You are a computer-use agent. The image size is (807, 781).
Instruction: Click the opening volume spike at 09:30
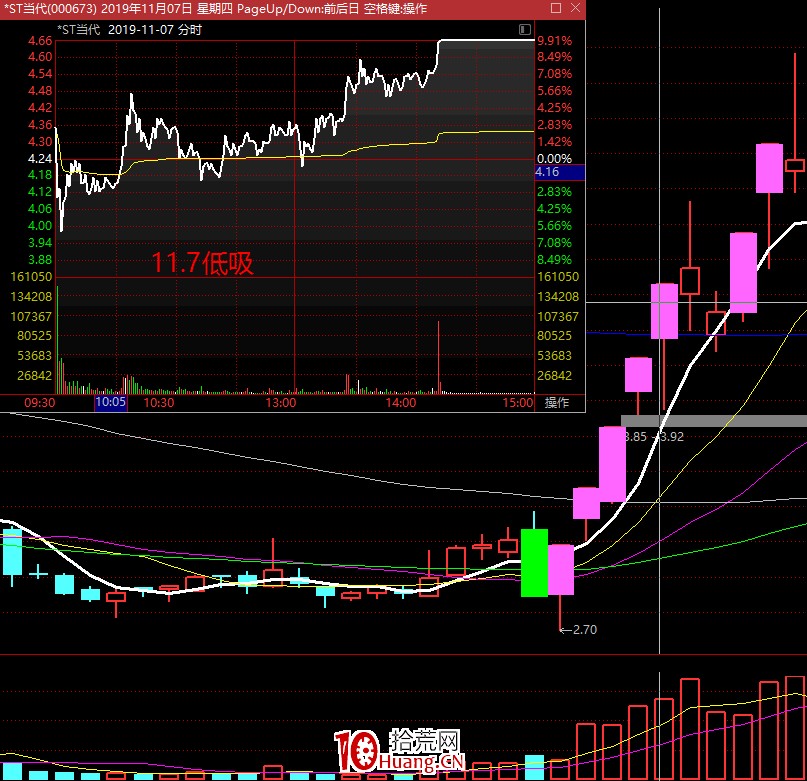point(58,340)
